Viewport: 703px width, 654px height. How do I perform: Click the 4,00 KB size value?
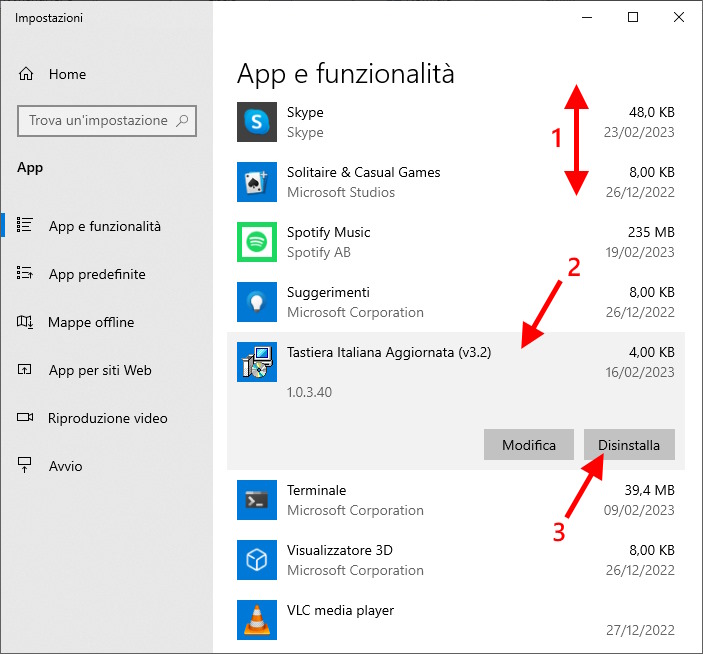(x=652, y=352)
